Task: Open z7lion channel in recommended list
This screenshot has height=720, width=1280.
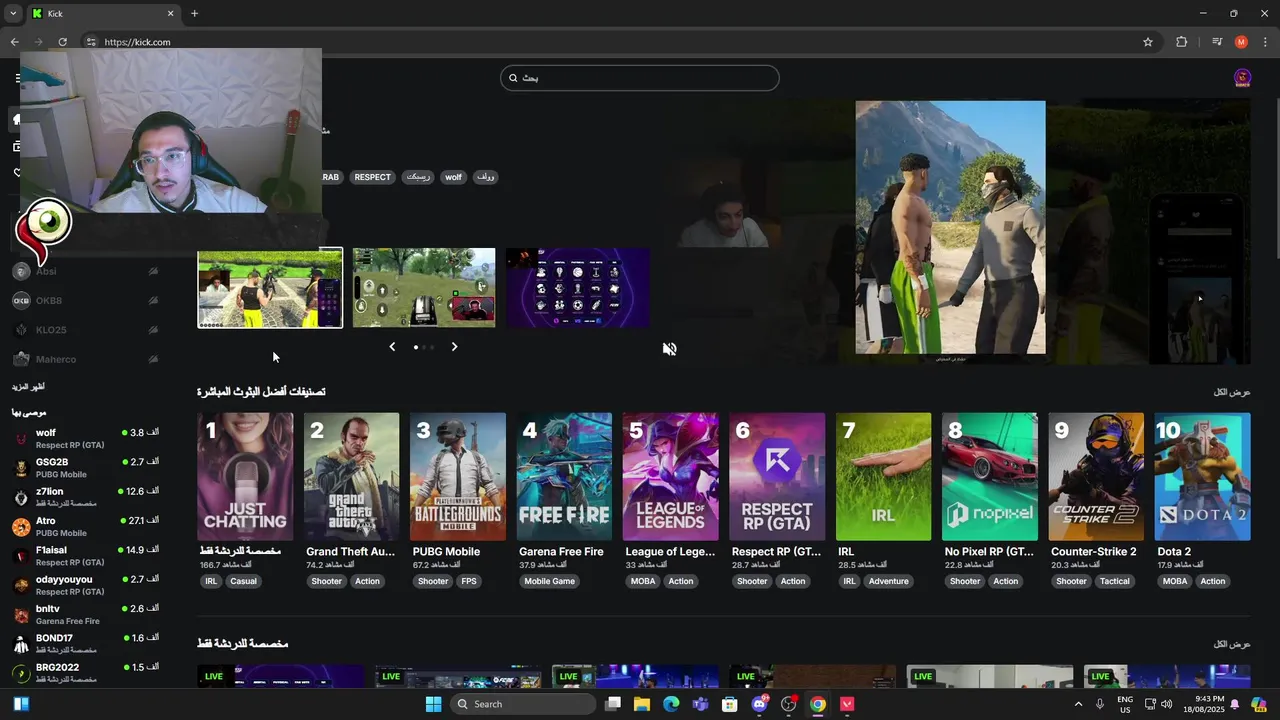Action: 85,497
